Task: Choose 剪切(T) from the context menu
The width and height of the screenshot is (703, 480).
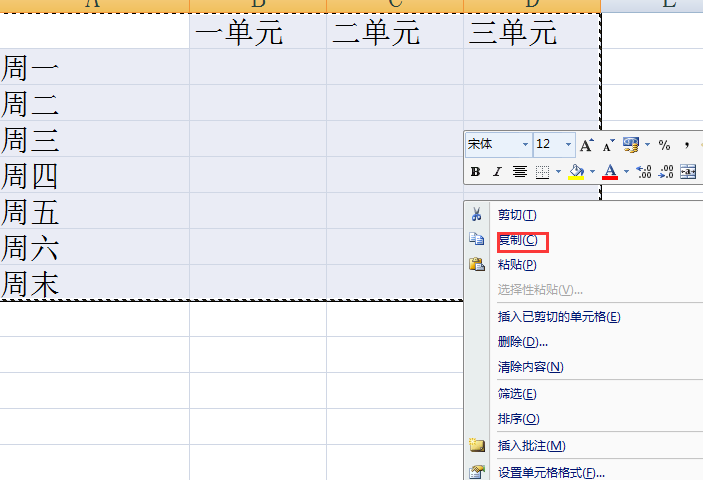Action: pyautogui.click(x=516, y=215)
